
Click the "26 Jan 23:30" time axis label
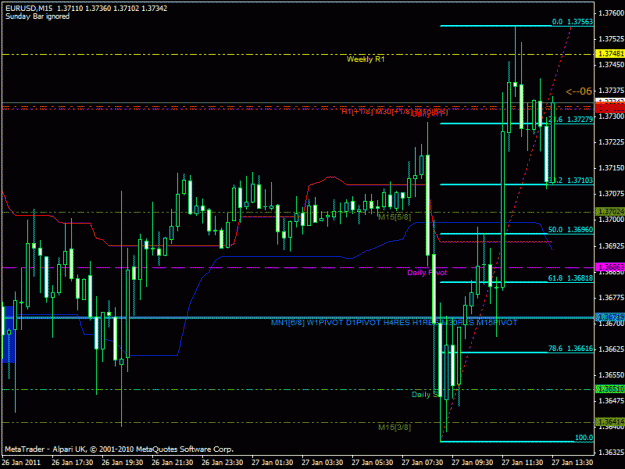point(222,463)
